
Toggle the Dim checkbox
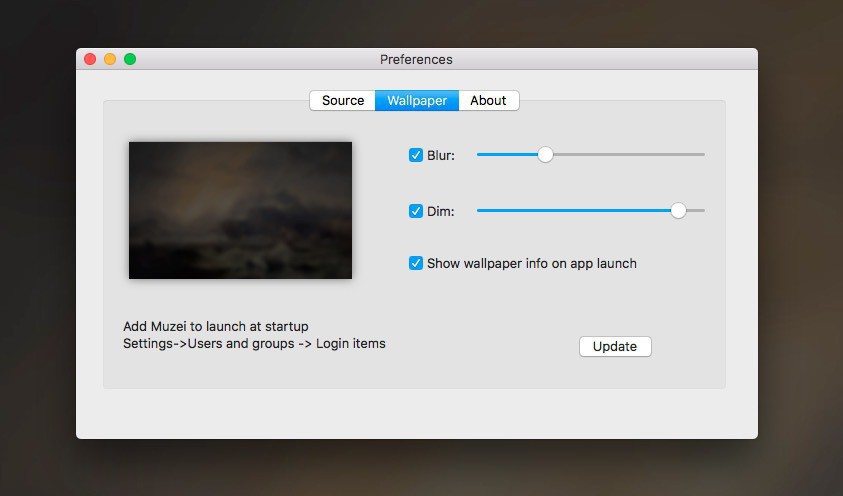point(416,211)
